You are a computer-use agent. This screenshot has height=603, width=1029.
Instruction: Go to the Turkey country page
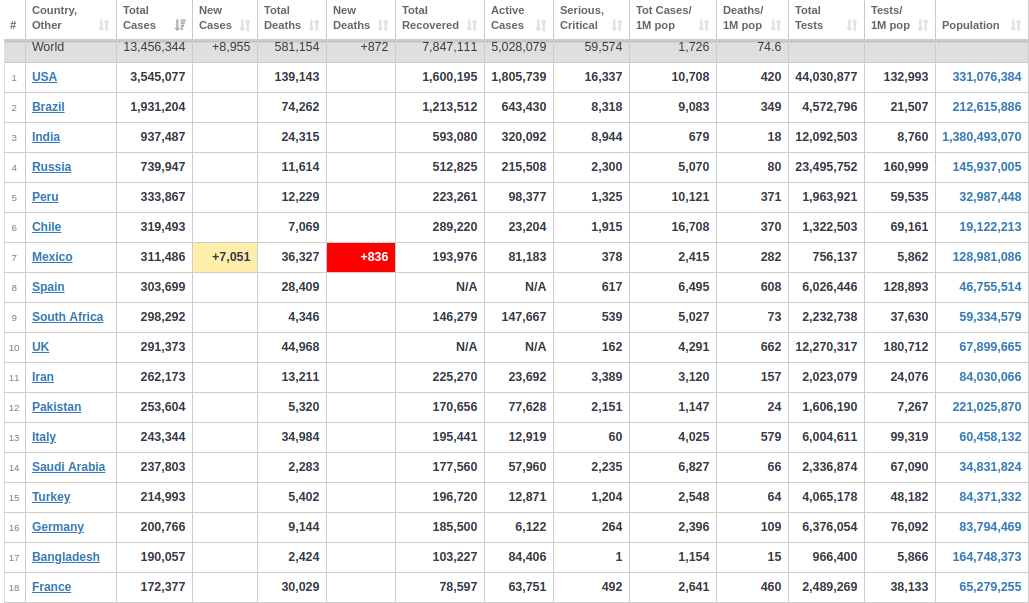coord(51,497)
